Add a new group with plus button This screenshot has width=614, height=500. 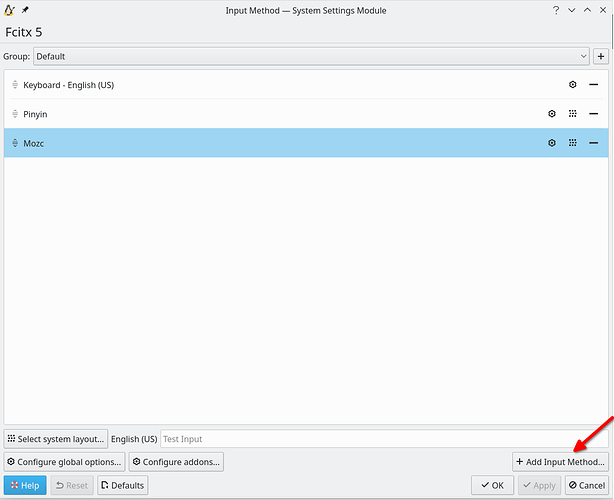pyautogui.click(x=601, y=56)
